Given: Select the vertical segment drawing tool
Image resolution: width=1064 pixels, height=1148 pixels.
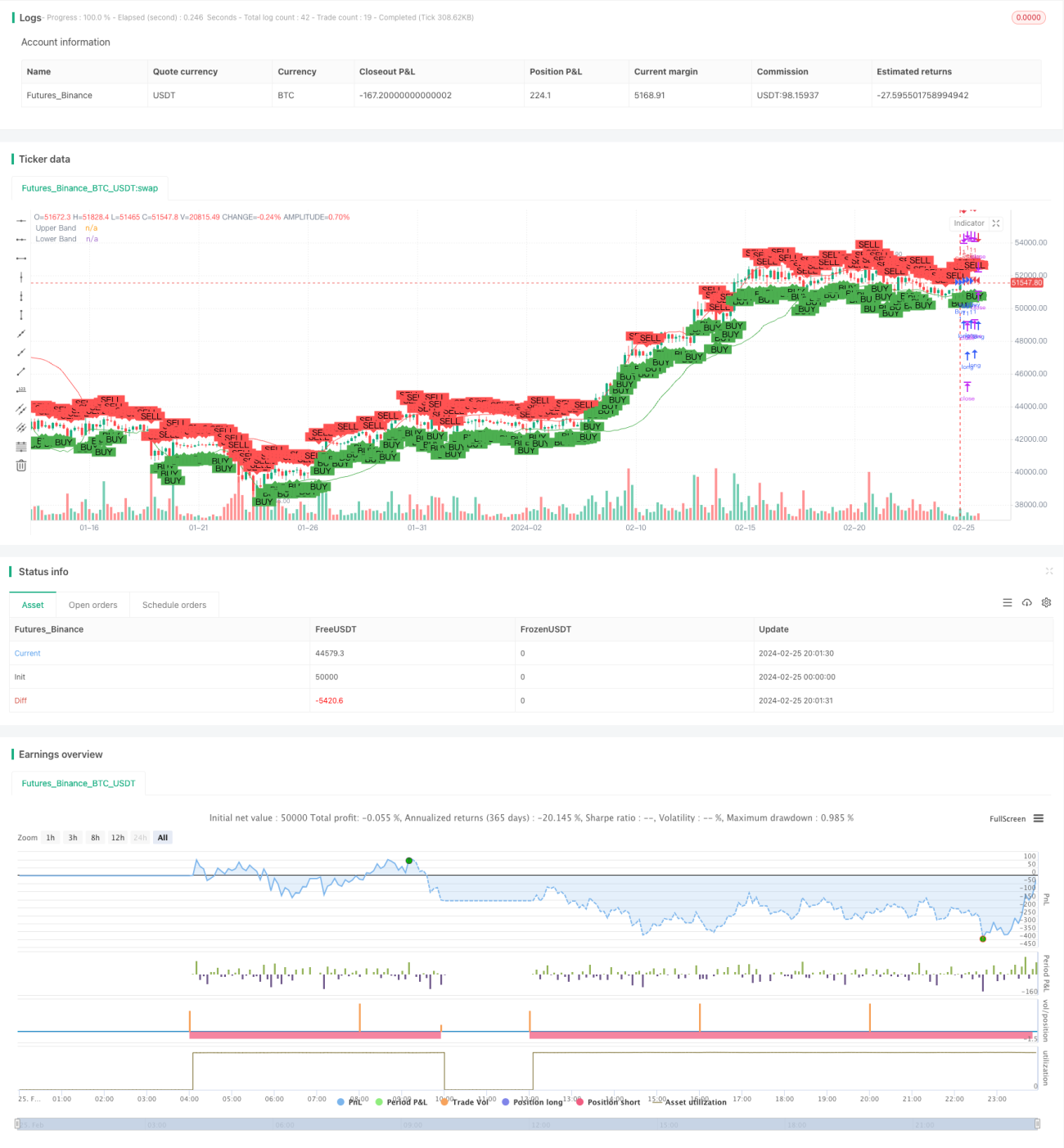Looking at the screenshot, I should point(21,315).
